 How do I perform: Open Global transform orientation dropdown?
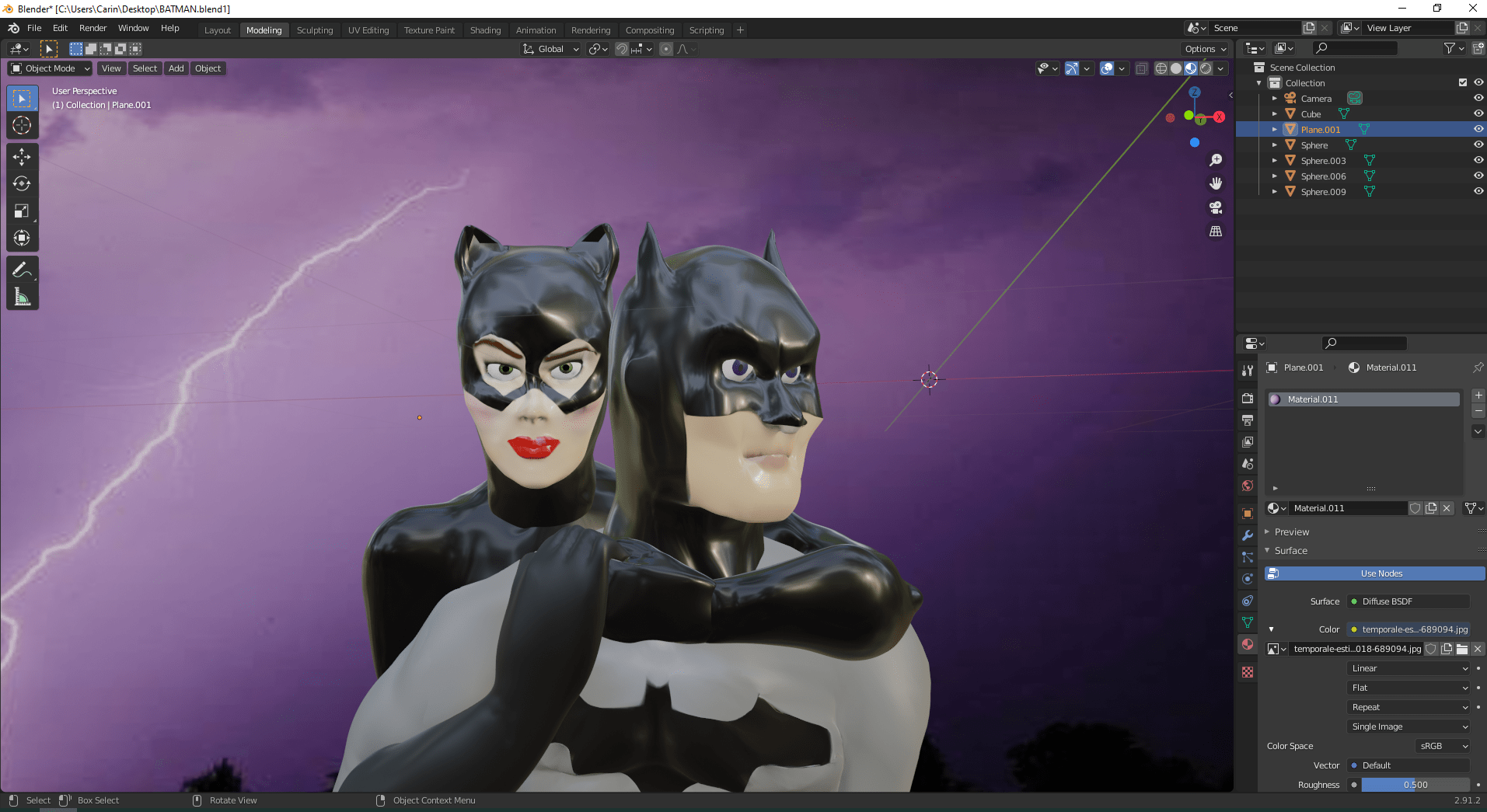click(x=551, y=49)
